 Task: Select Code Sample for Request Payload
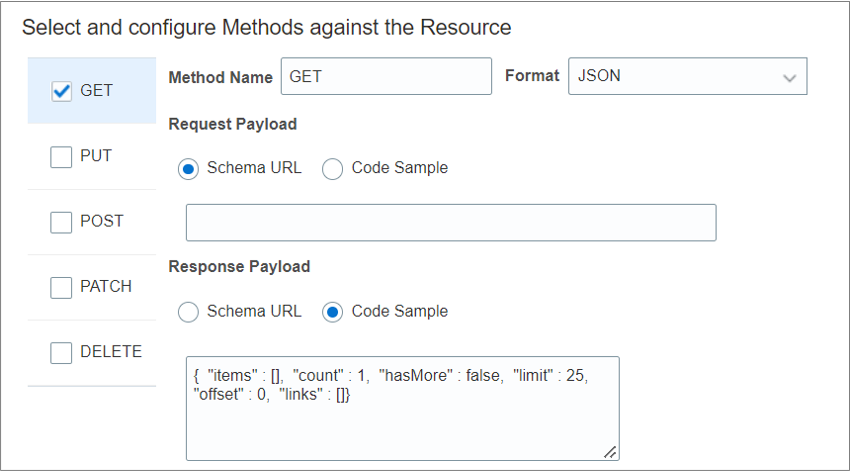click(333, 169)
